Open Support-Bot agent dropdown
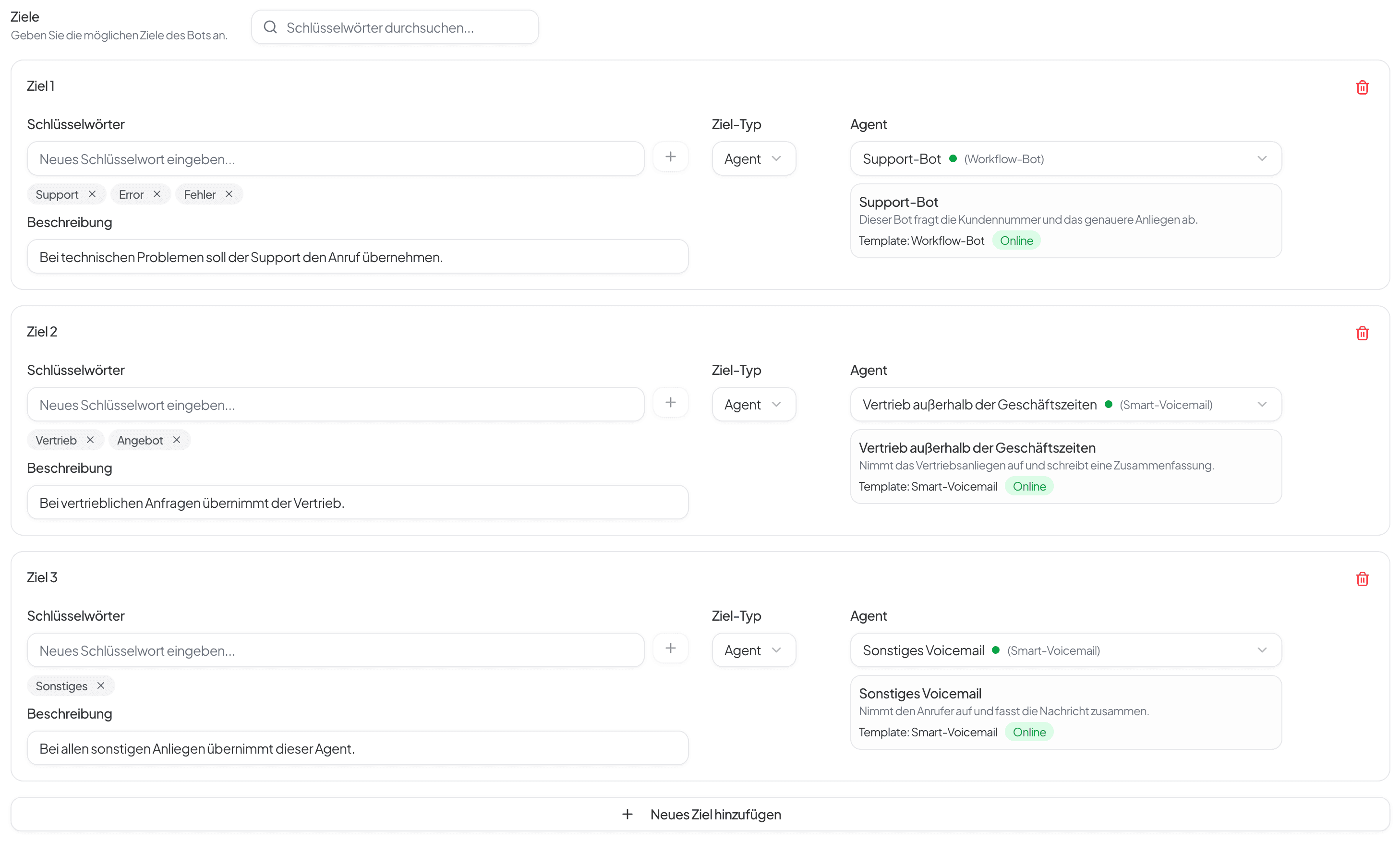 pos(1065,159)
